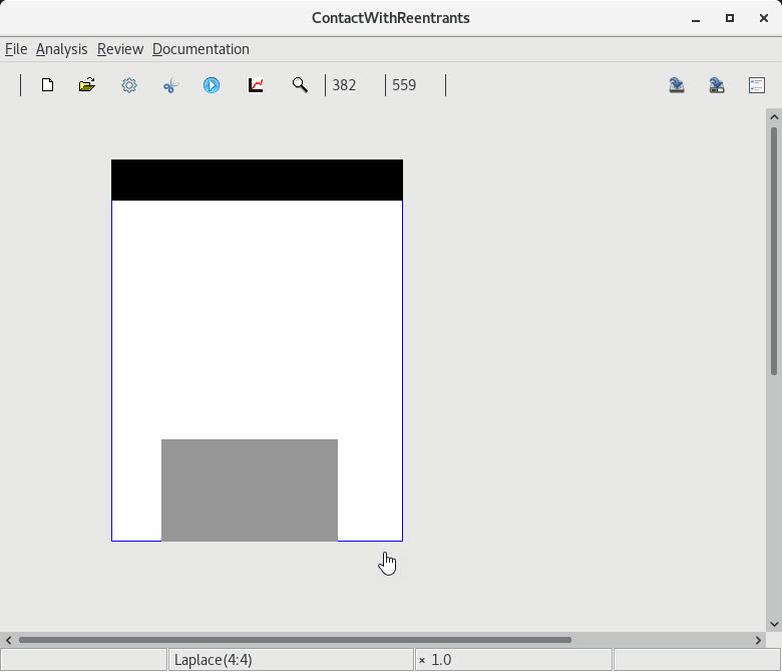Select the magnifier zoom tool
The image size is (782, 672).
pos(299,85)
